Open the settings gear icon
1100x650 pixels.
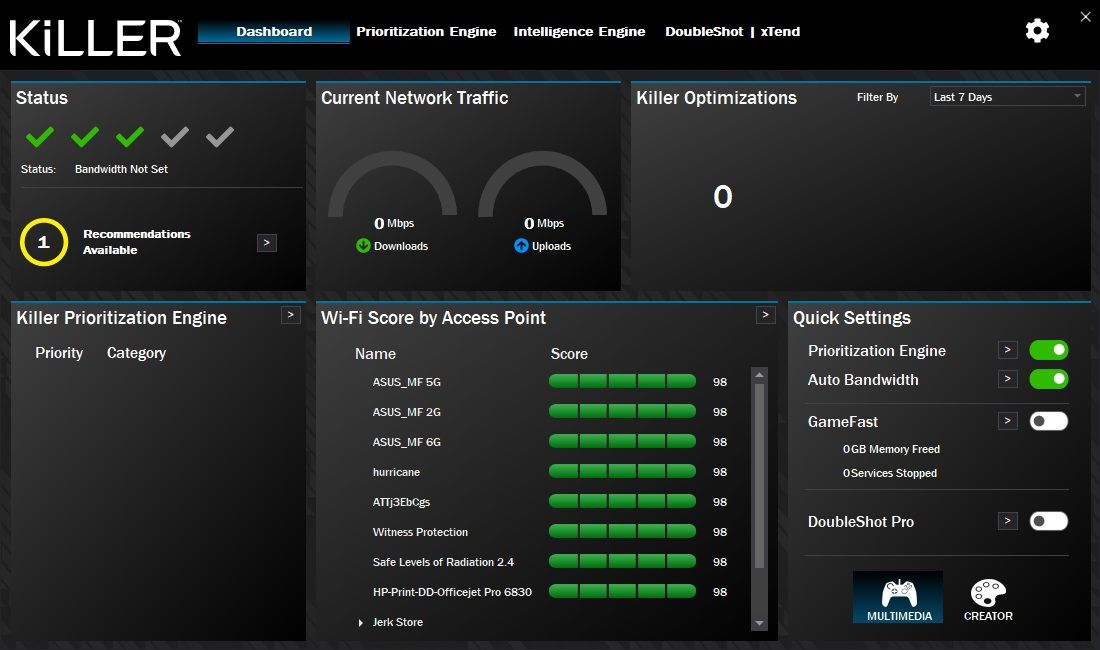pyautogui.click(x=1037, y=31)
